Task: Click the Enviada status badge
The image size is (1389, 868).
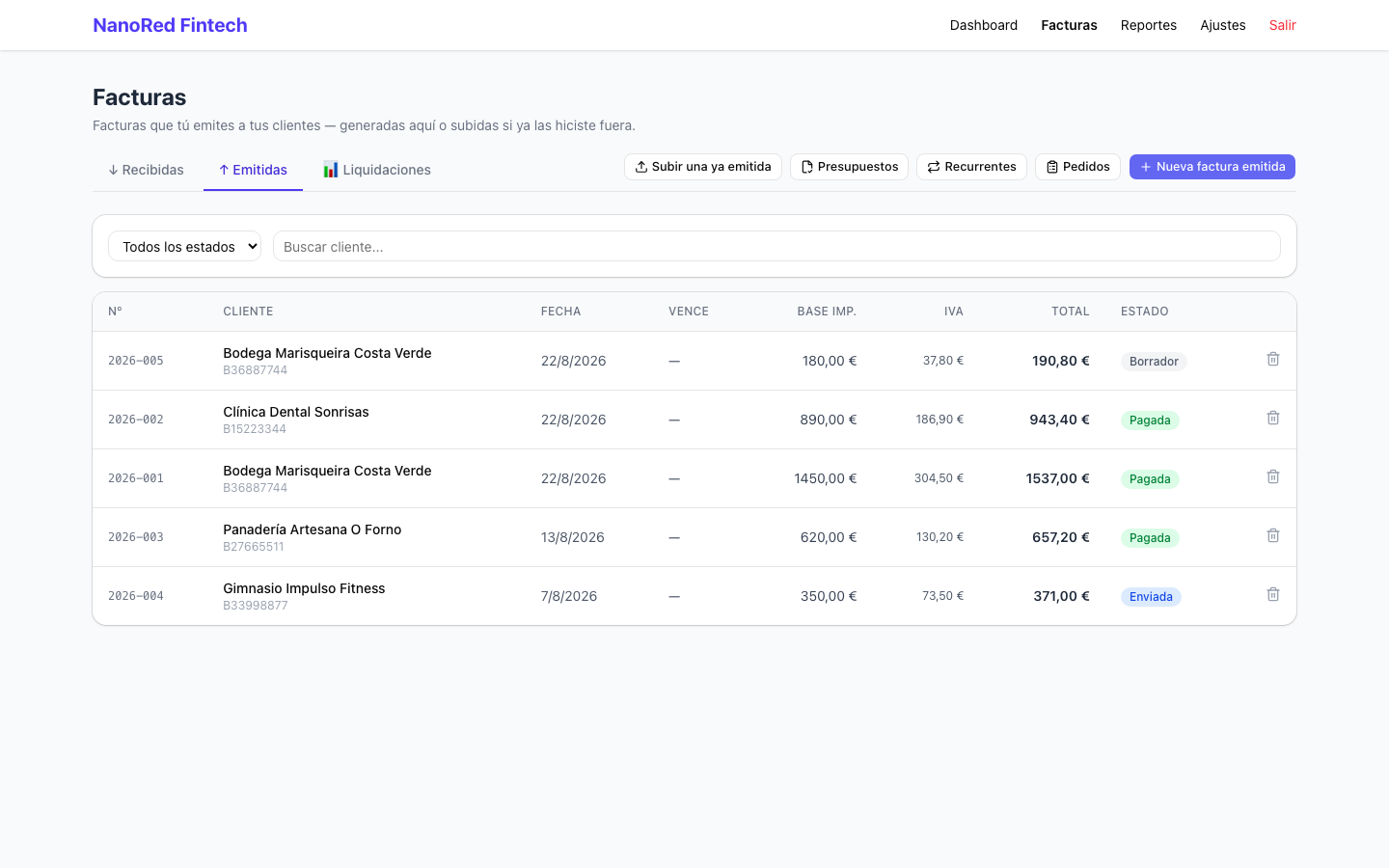Action: pyautogui.click(x=1151, y=597)
